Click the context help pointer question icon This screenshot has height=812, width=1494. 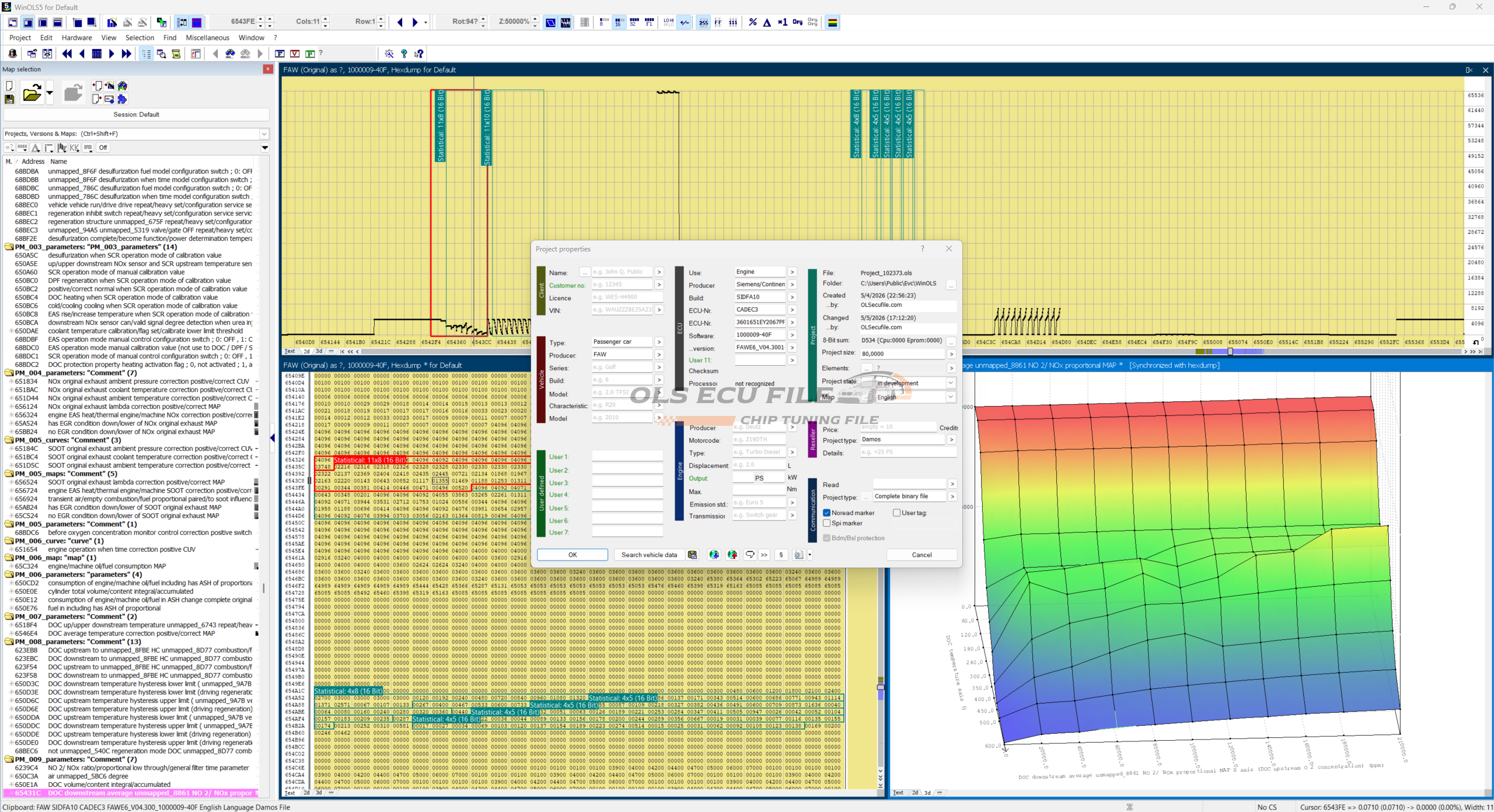419,54
